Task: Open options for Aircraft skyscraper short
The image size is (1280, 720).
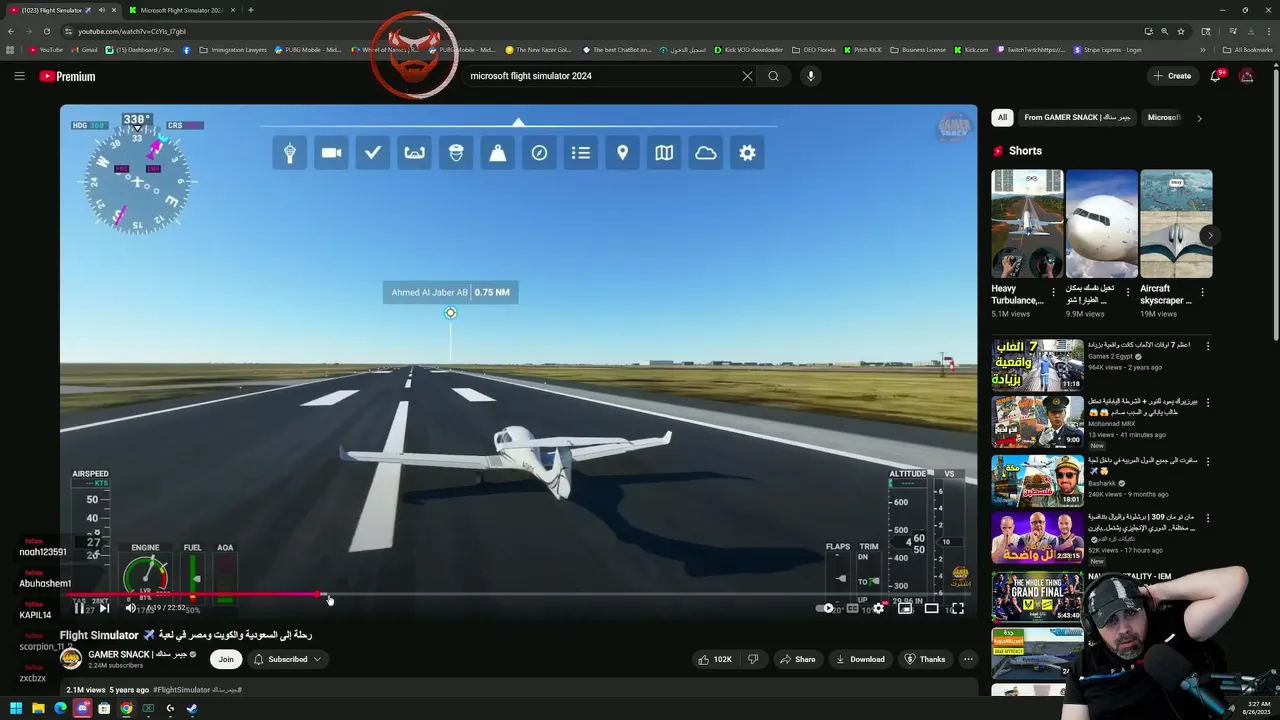Action: click(1202, 293)
